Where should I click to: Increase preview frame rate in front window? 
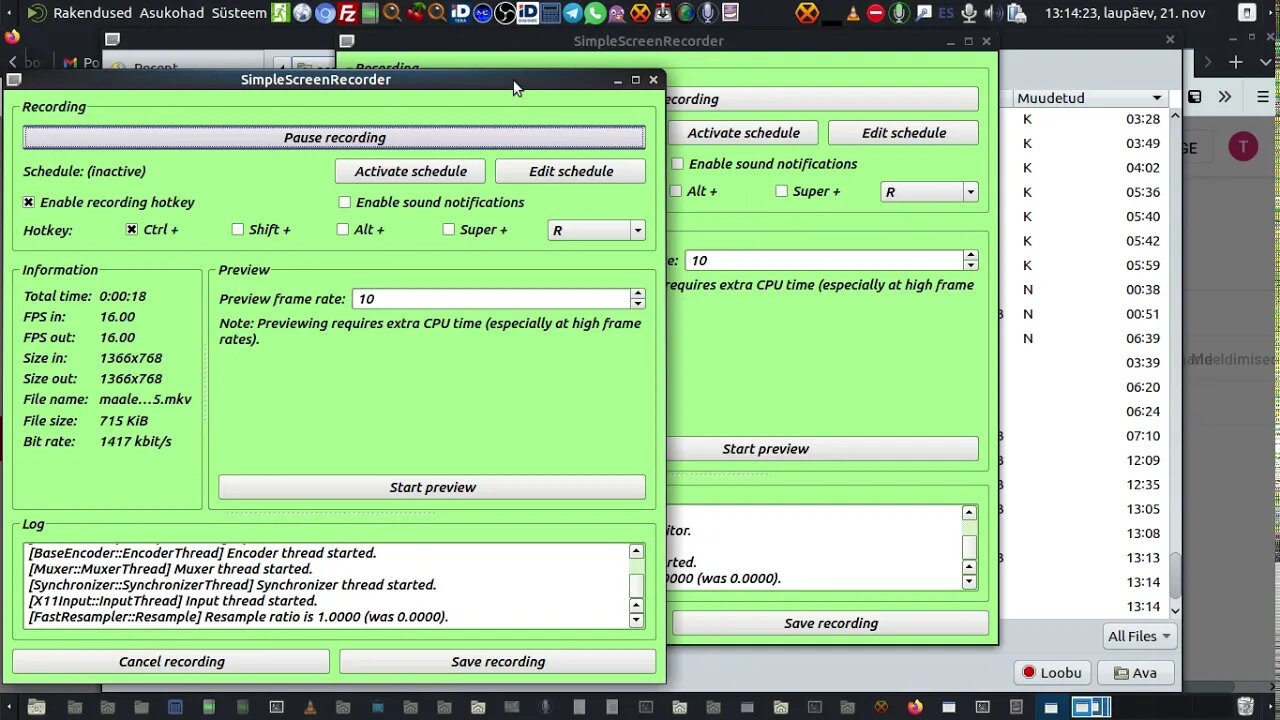(x=638, y=293)
